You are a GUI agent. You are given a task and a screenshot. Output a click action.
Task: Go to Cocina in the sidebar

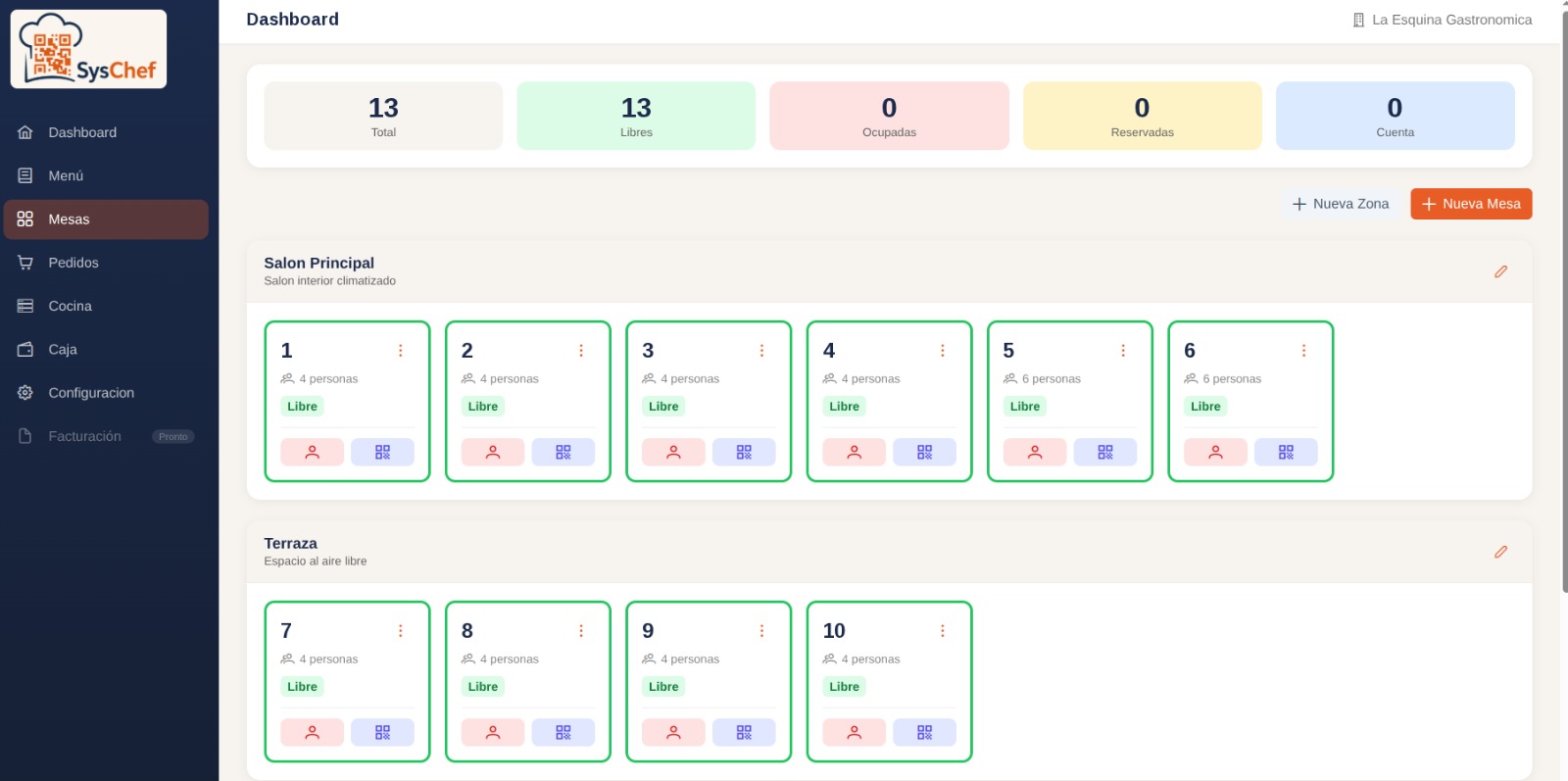(x=70, y=306)
